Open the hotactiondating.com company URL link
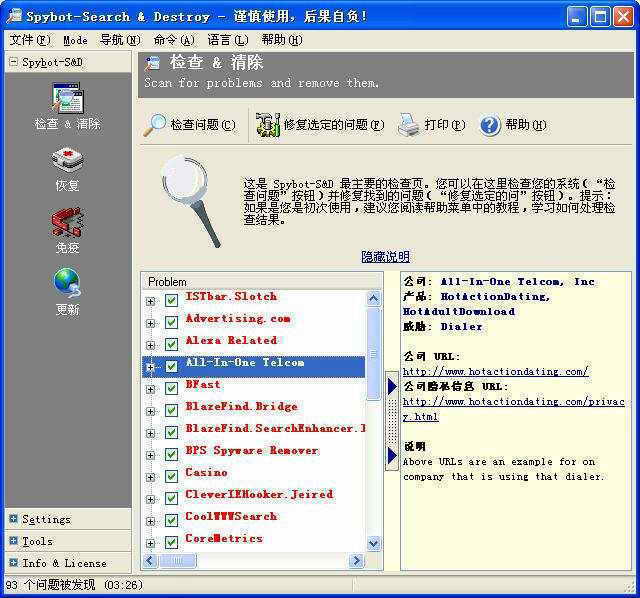The width and height of the screenshot is (640, 598). [x=495, y=372]
